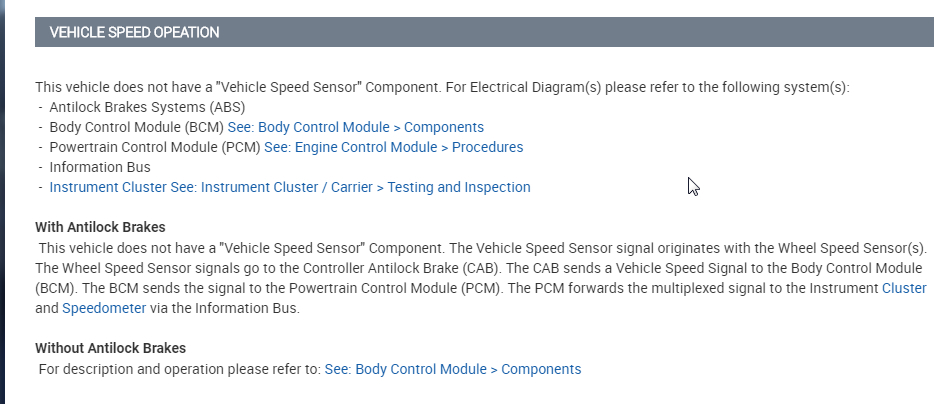Click For description and operation please refer text
This screenshot has height=404, width=943.
(x=180, y=369)
